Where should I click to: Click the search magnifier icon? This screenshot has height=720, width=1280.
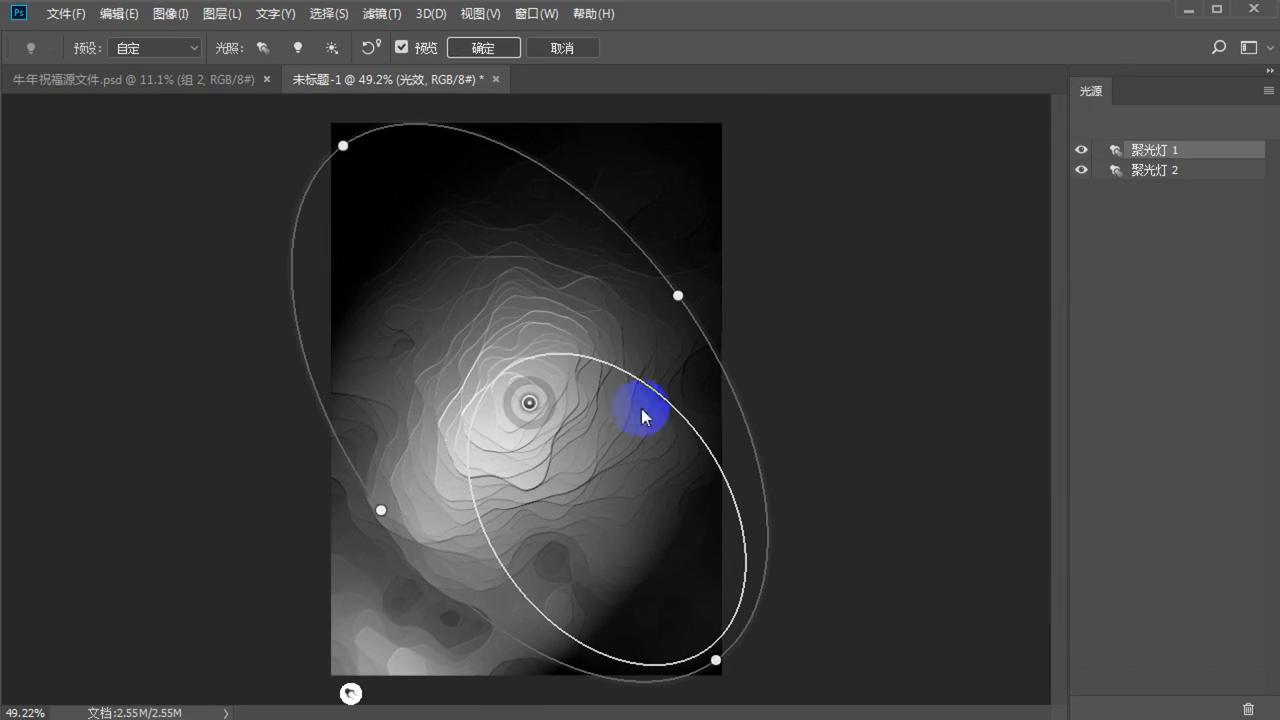1218,48
